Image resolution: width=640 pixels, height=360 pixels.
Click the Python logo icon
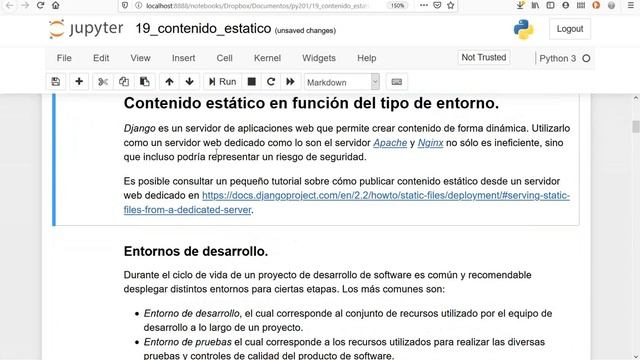tap(523, 29)
